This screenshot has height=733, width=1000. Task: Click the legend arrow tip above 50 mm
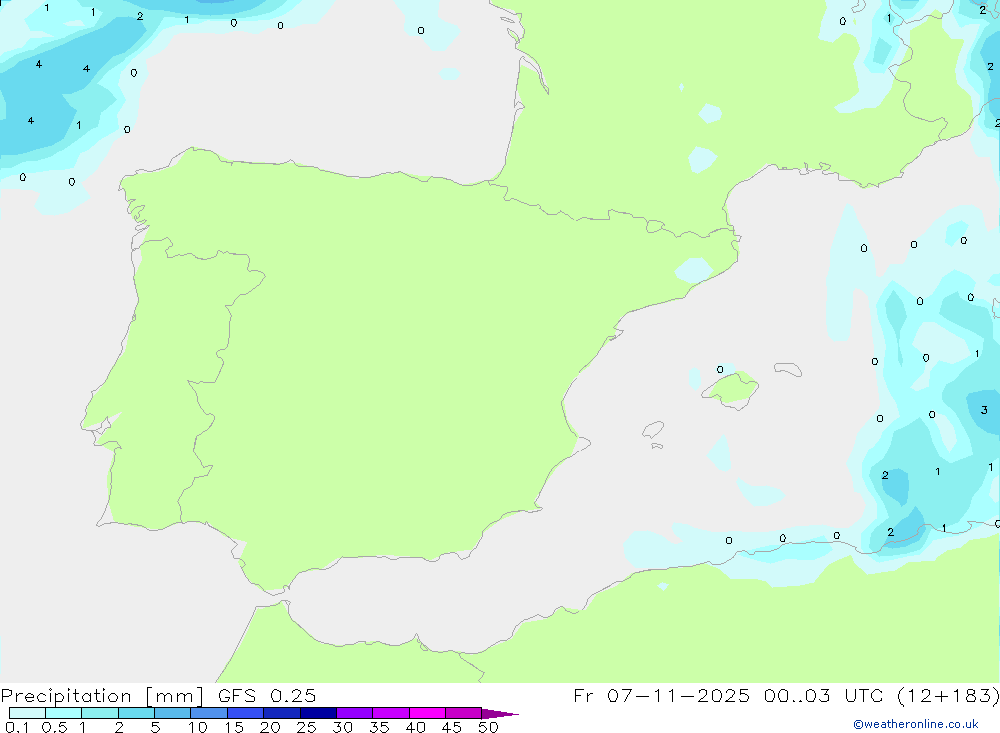[x=499, y=713]
